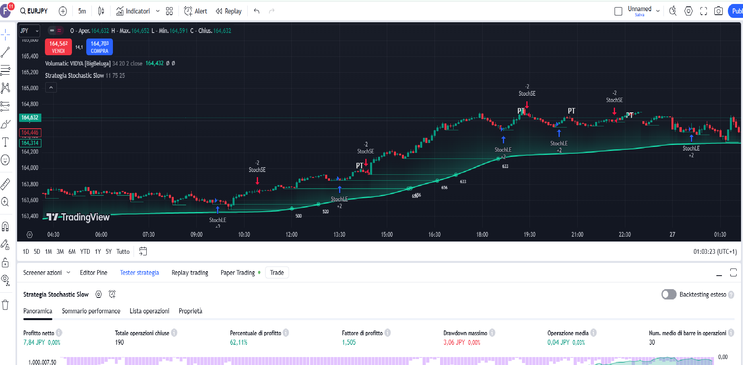
Task: Open the 5m timeframe selector
Action: pos(82,11)
